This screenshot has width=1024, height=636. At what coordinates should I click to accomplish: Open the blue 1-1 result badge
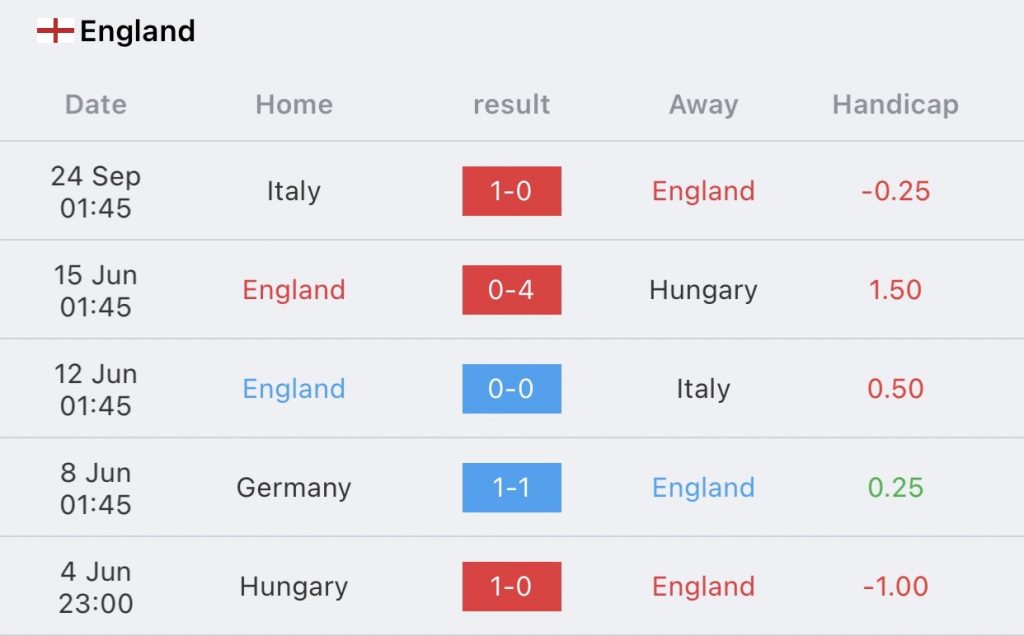(x=511, y=488)
